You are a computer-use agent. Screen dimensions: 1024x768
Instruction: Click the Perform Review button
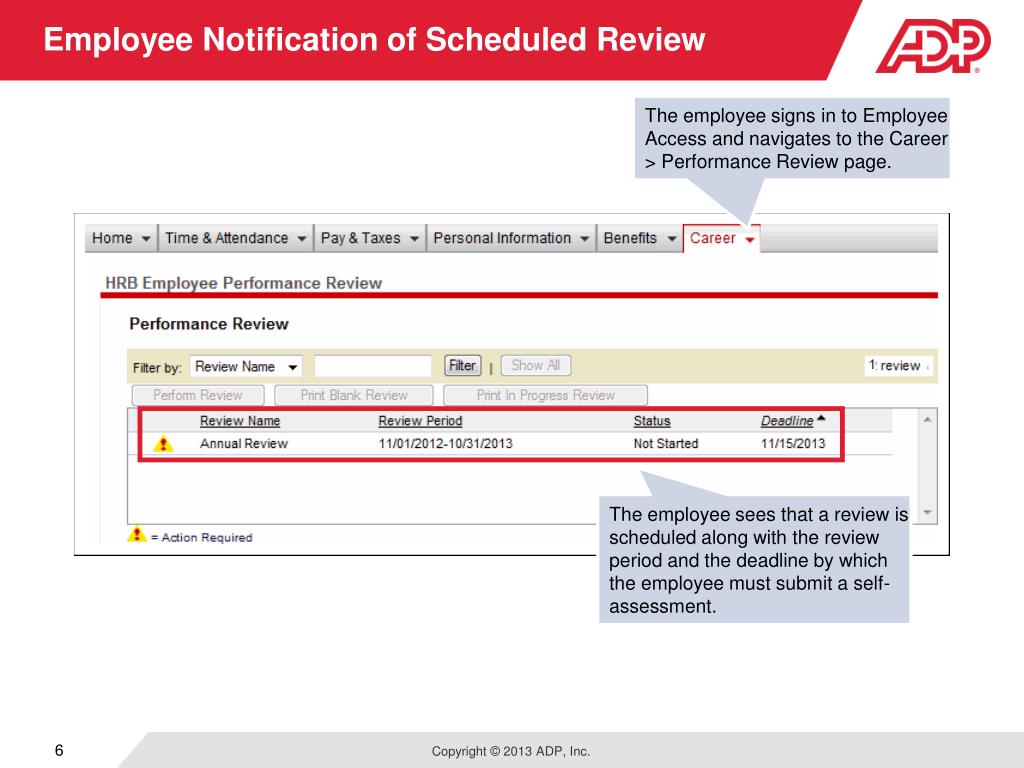tap(198, 395)
